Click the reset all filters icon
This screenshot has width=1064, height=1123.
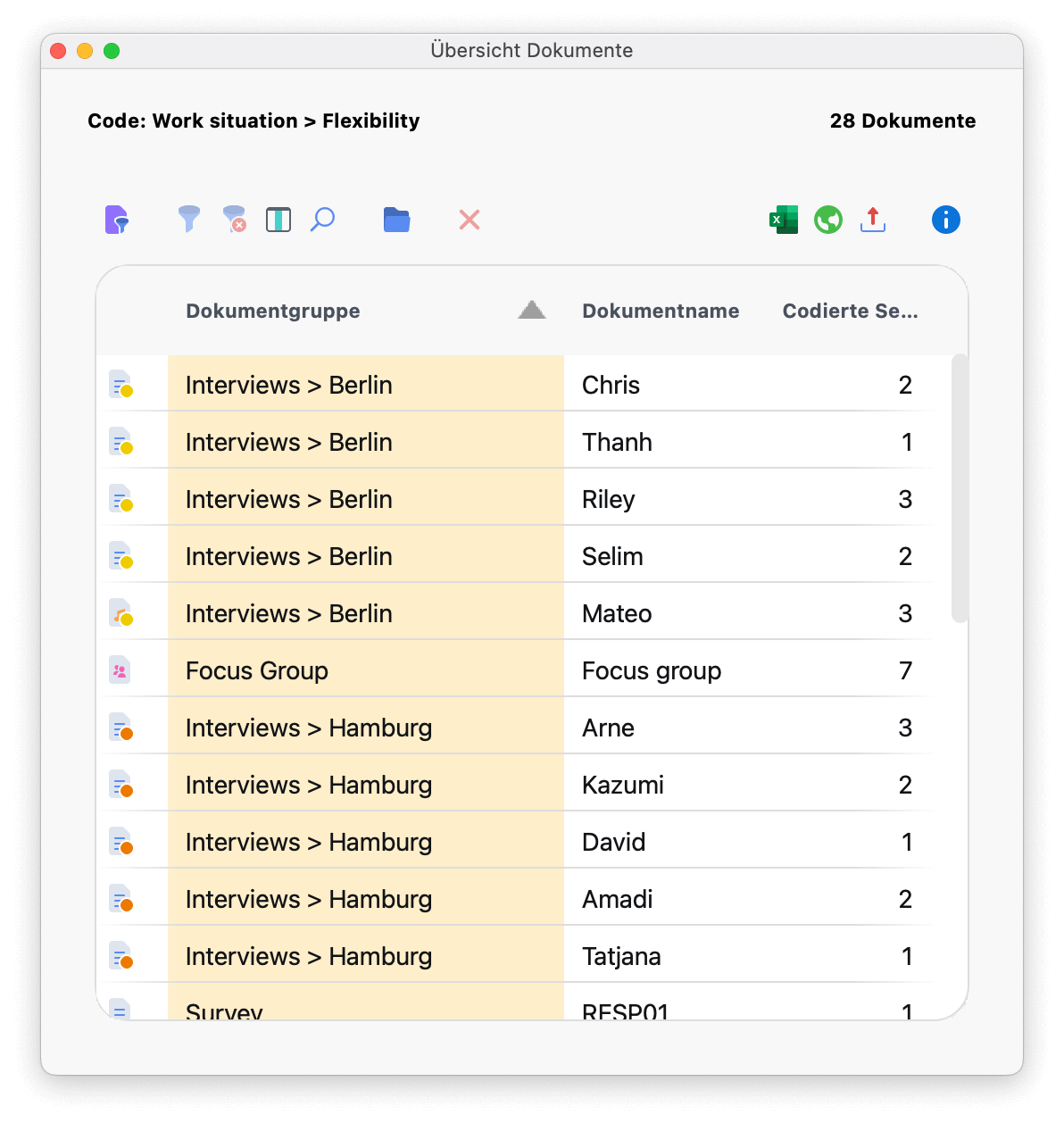point(234,220)
